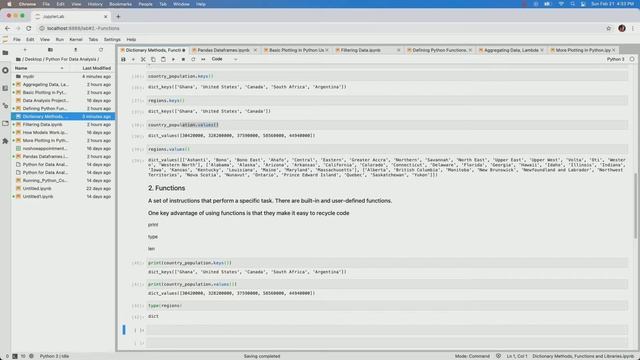Open a new Chrome tab with plus button

118,16
